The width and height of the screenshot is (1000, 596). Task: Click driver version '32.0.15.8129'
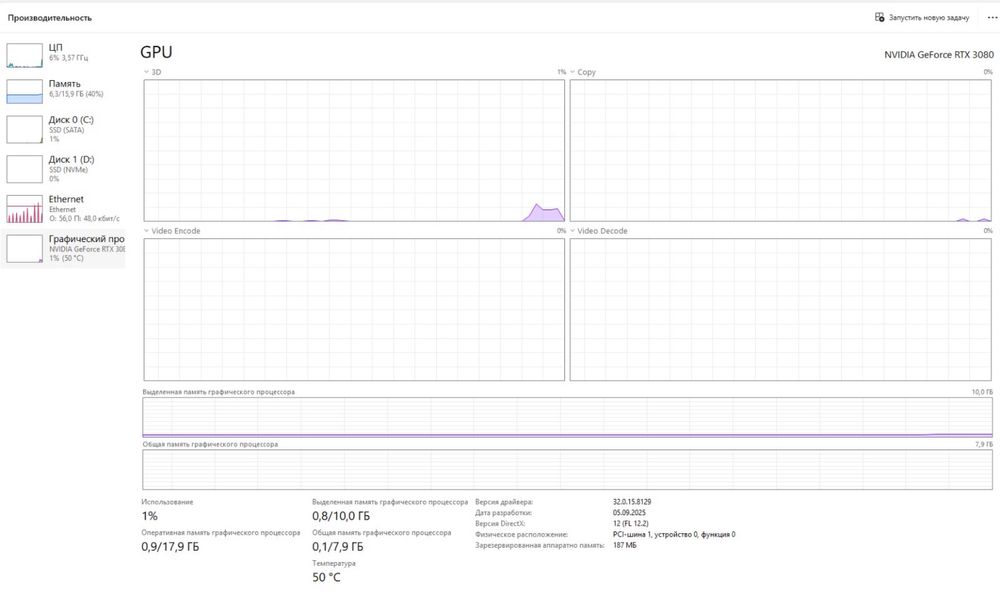632,502
